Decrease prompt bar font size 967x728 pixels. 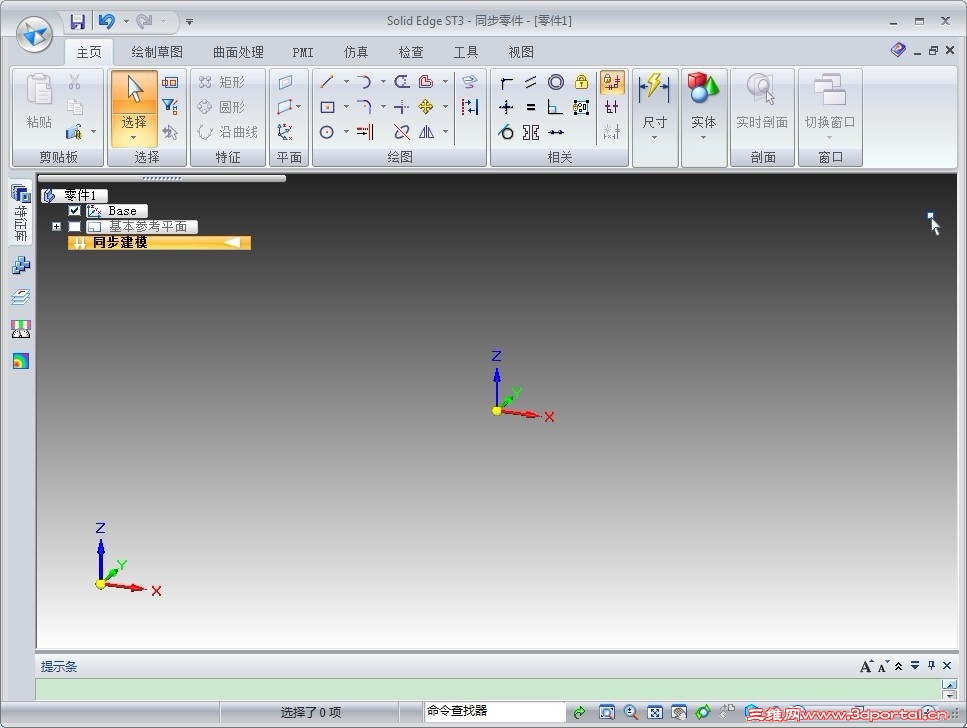pos(883,666)
